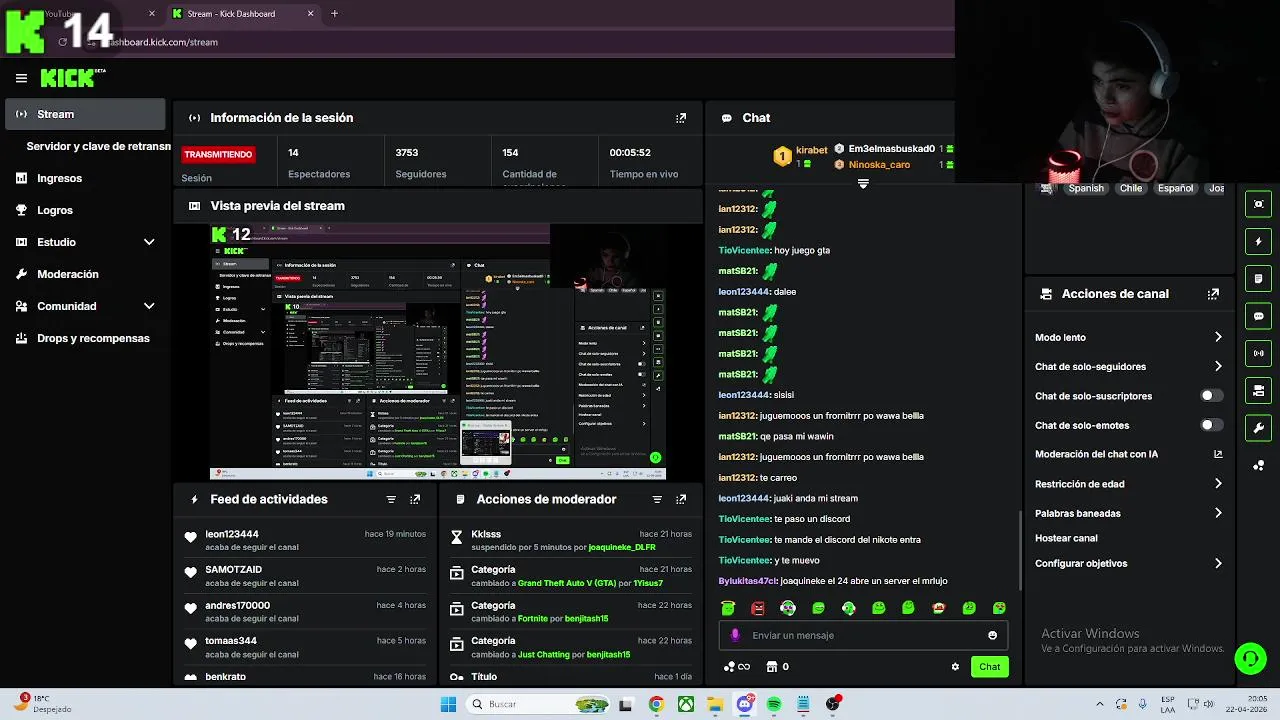Image resolution: width=1280 pixels, height=720 pixels.
Task: Click the broadcast signal sidebar shortcut
Action: click(1259, 353)
